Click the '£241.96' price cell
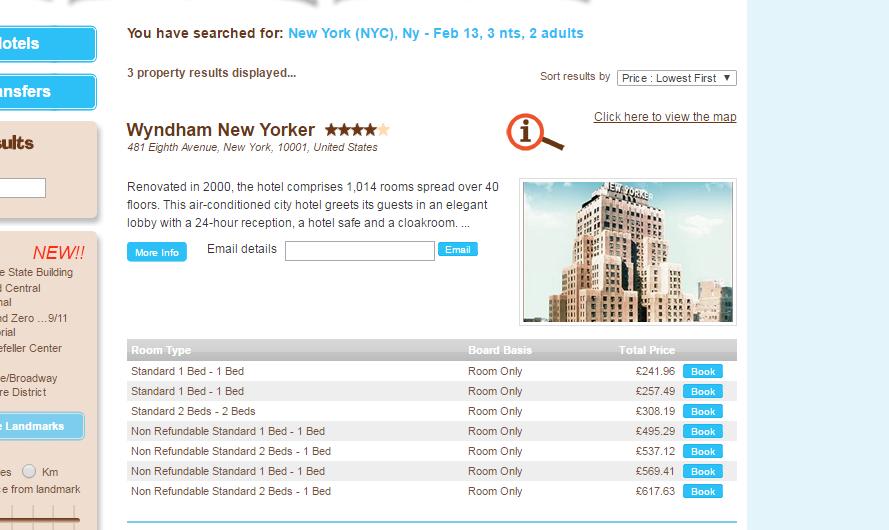The image size is (889, 530). [x=655, y=371]
